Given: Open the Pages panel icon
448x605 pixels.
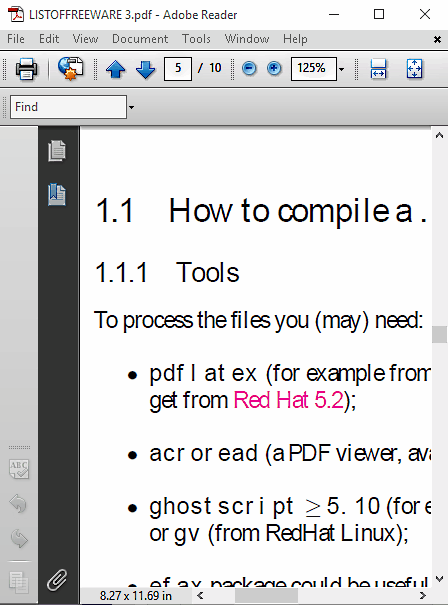Looking at the screenshot, I should 57,150.
